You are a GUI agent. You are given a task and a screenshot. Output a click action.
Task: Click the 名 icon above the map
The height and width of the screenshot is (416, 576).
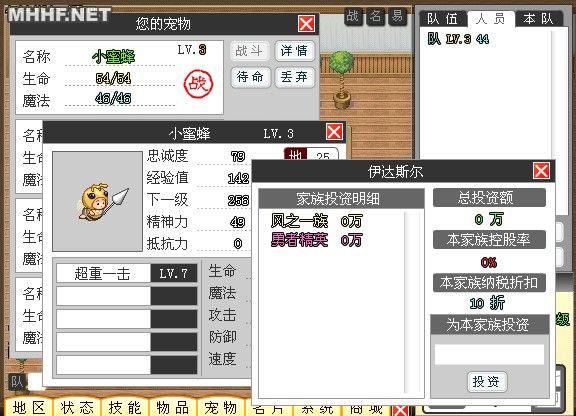point(375,16)
